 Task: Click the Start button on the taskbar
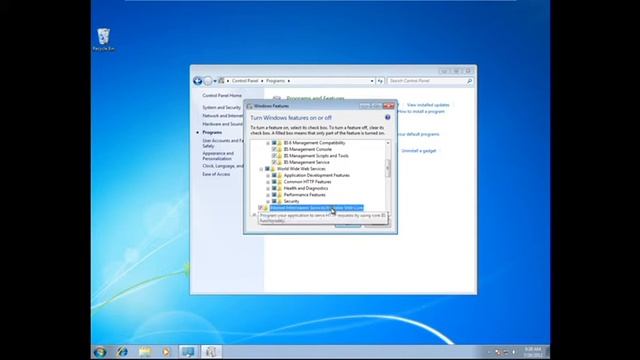click(x=100, y=352)
